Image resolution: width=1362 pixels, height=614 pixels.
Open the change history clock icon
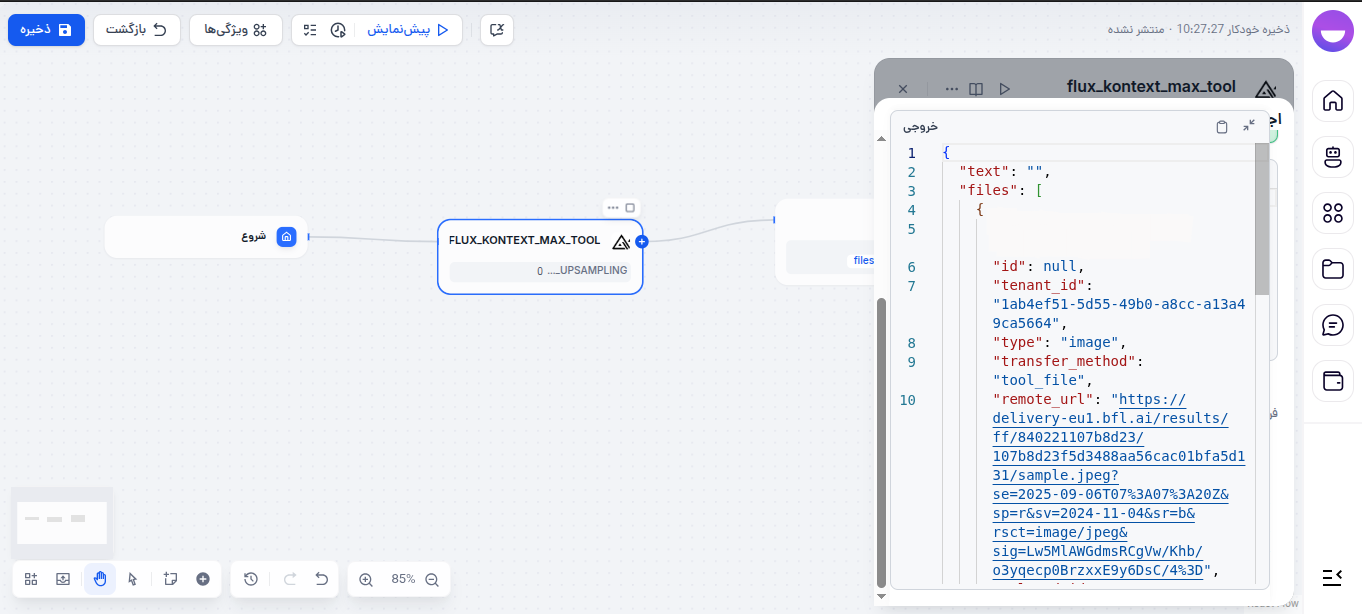point(251,579)
